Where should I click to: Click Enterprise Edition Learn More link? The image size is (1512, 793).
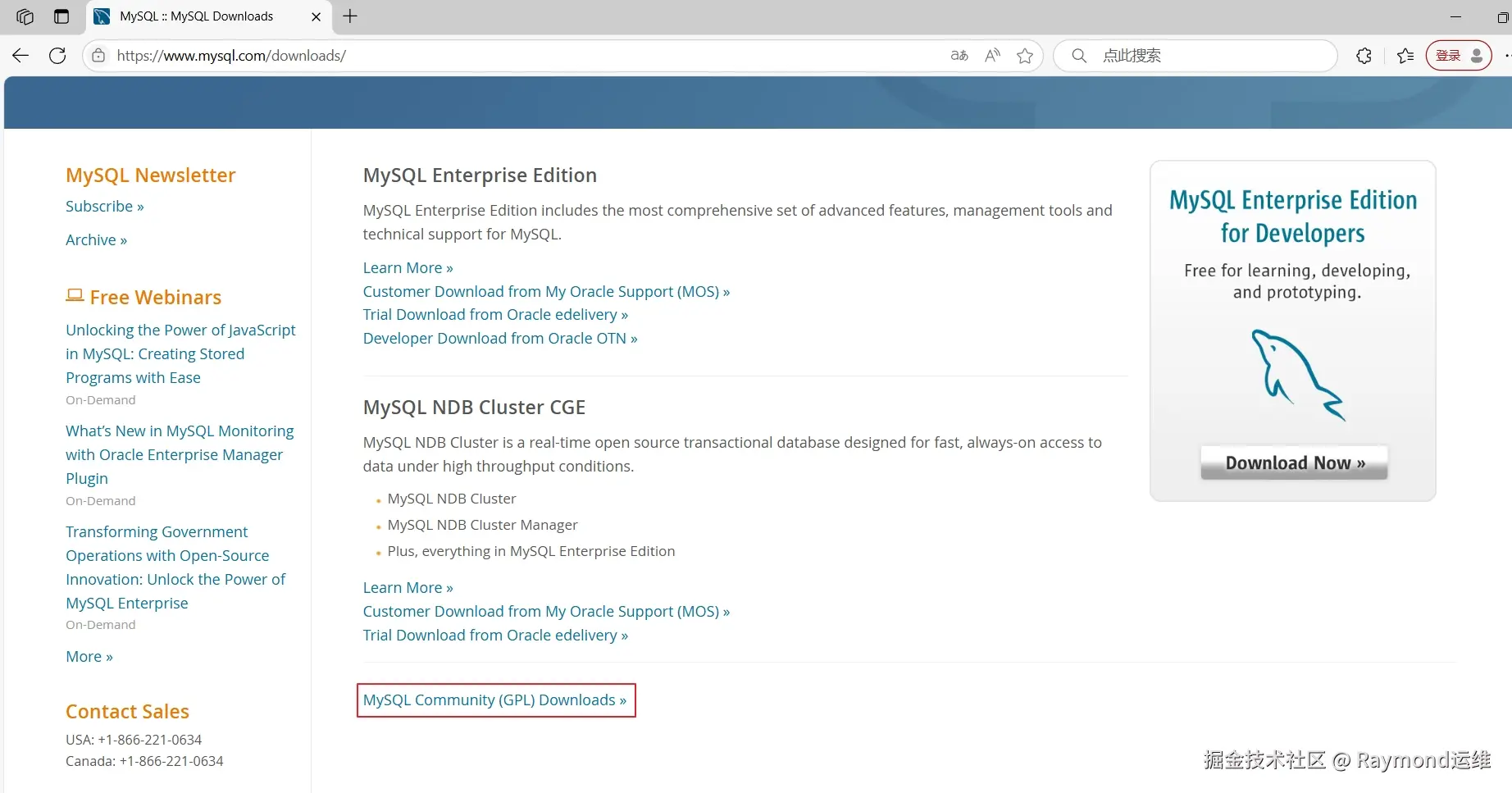408,268
